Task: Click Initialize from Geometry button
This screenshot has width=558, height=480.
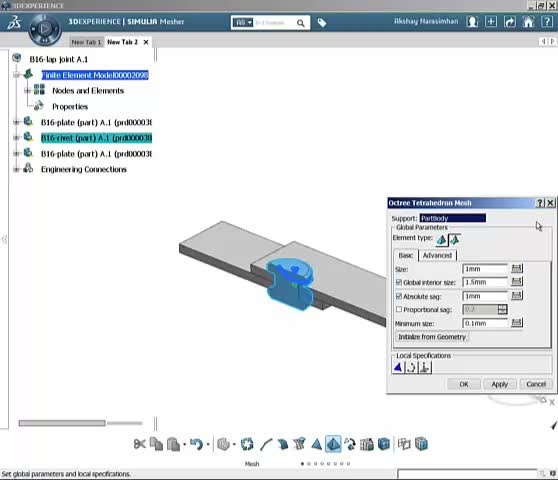Action: (x=432, y=337)
